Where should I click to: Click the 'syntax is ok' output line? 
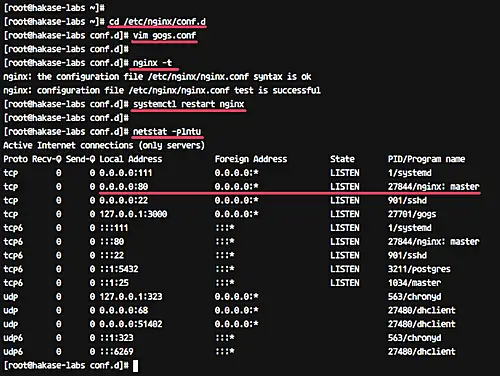[157, 77]
